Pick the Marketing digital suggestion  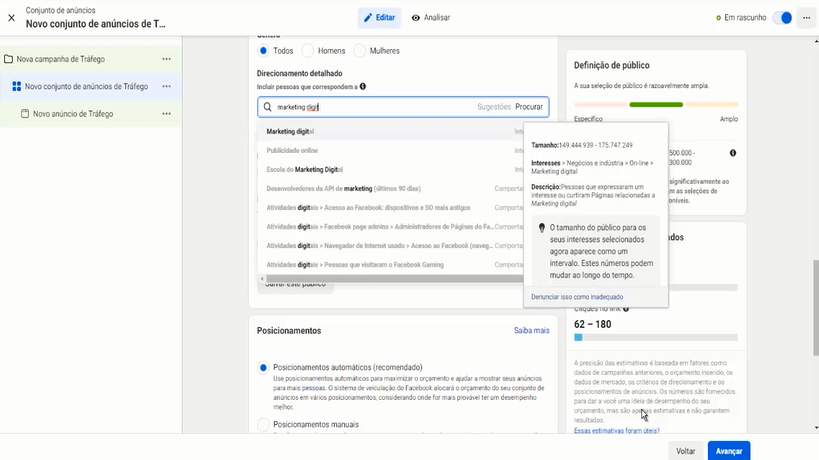point(391,132)
